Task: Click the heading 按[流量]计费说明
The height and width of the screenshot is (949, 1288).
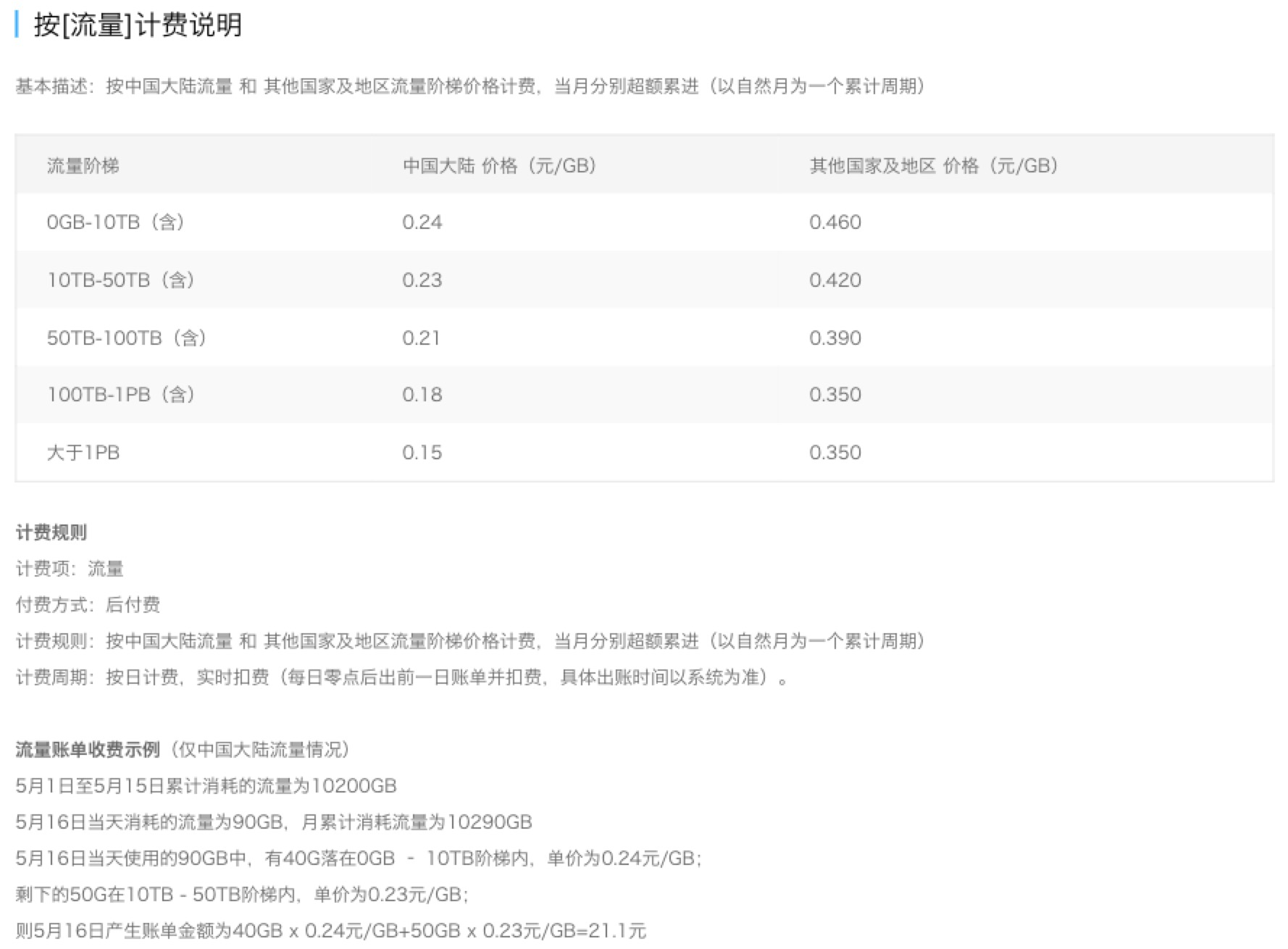Action: (138, 25)
